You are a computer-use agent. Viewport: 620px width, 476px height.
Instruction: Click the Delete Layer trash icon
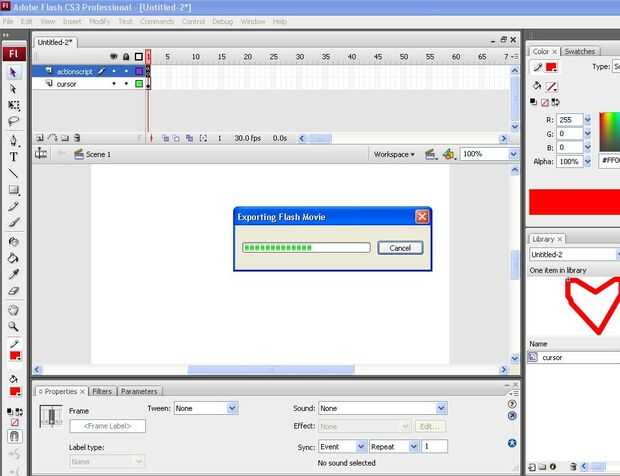click(77, 138)
